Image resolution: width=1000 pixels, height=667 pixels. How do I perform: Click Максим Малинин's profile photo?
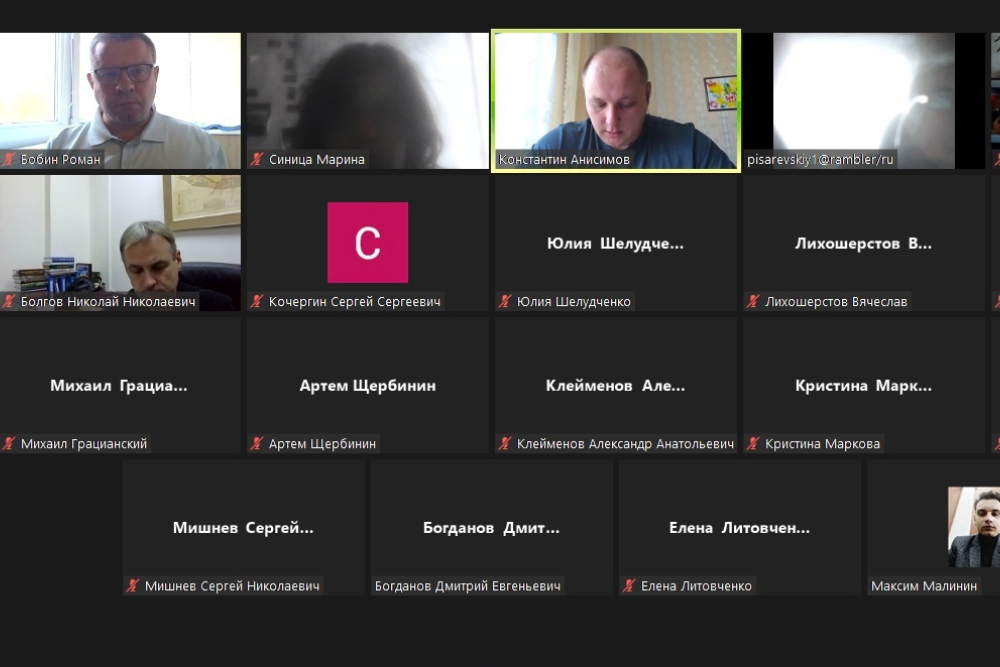tap(974, 527)
